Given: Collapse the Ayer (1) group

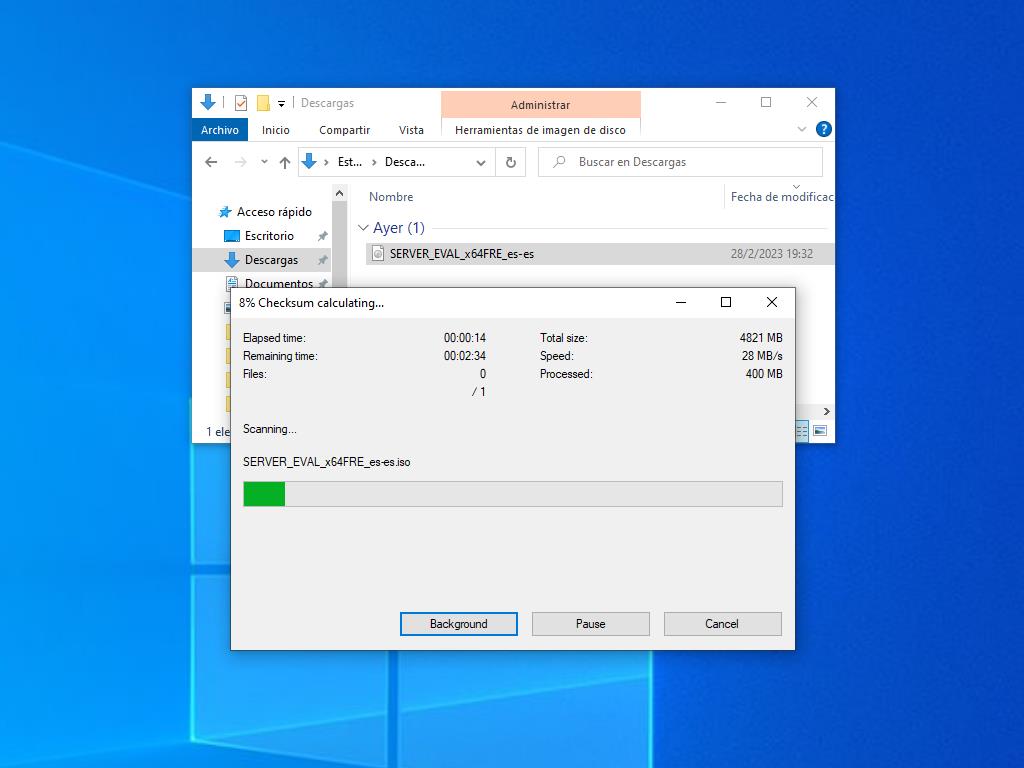Looking at the screenshot, I should coord(363,228).
